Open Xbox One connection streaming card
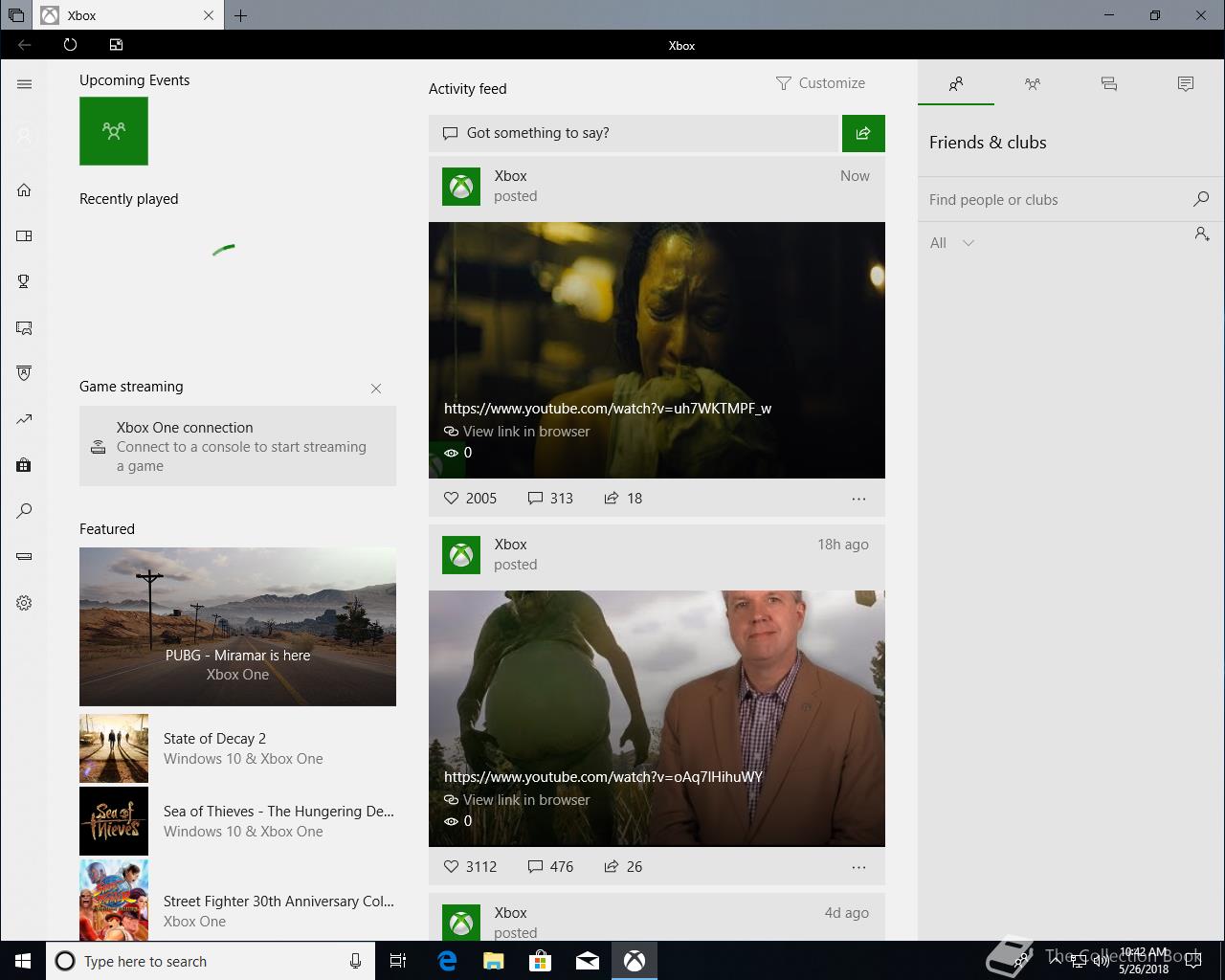Screen dimensions: 1225x980 (237, 446)
